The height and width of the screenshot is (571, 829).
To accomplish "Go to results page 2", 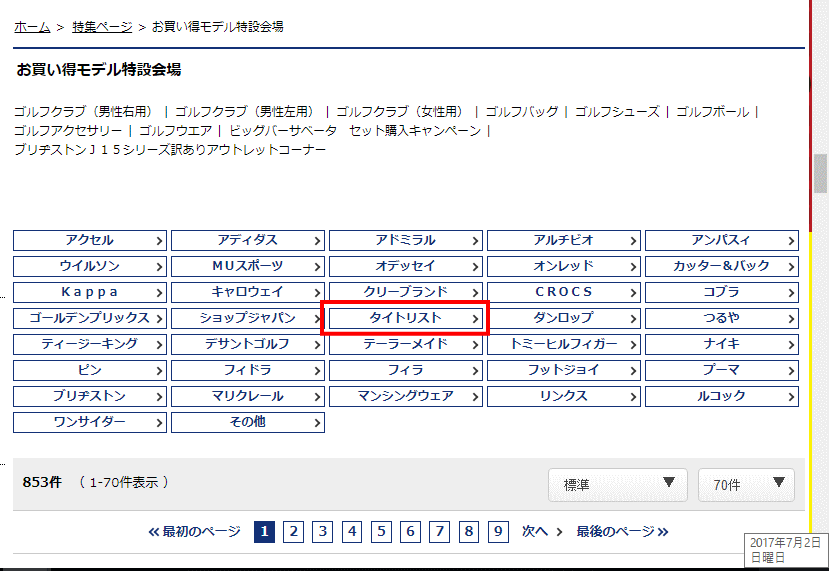I will pyautogui.click(x=293, y=531).
